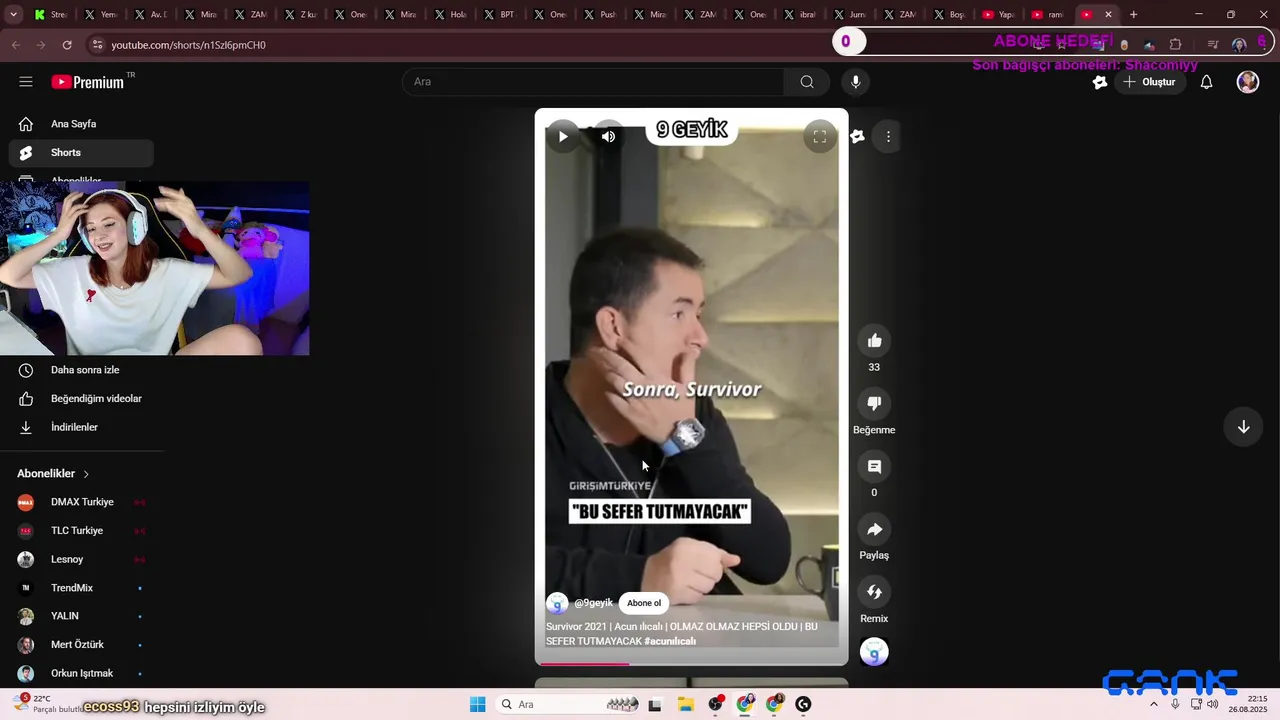Open the account avatar menu
Screen dimensions: 1280x720
pos(1247,82)
